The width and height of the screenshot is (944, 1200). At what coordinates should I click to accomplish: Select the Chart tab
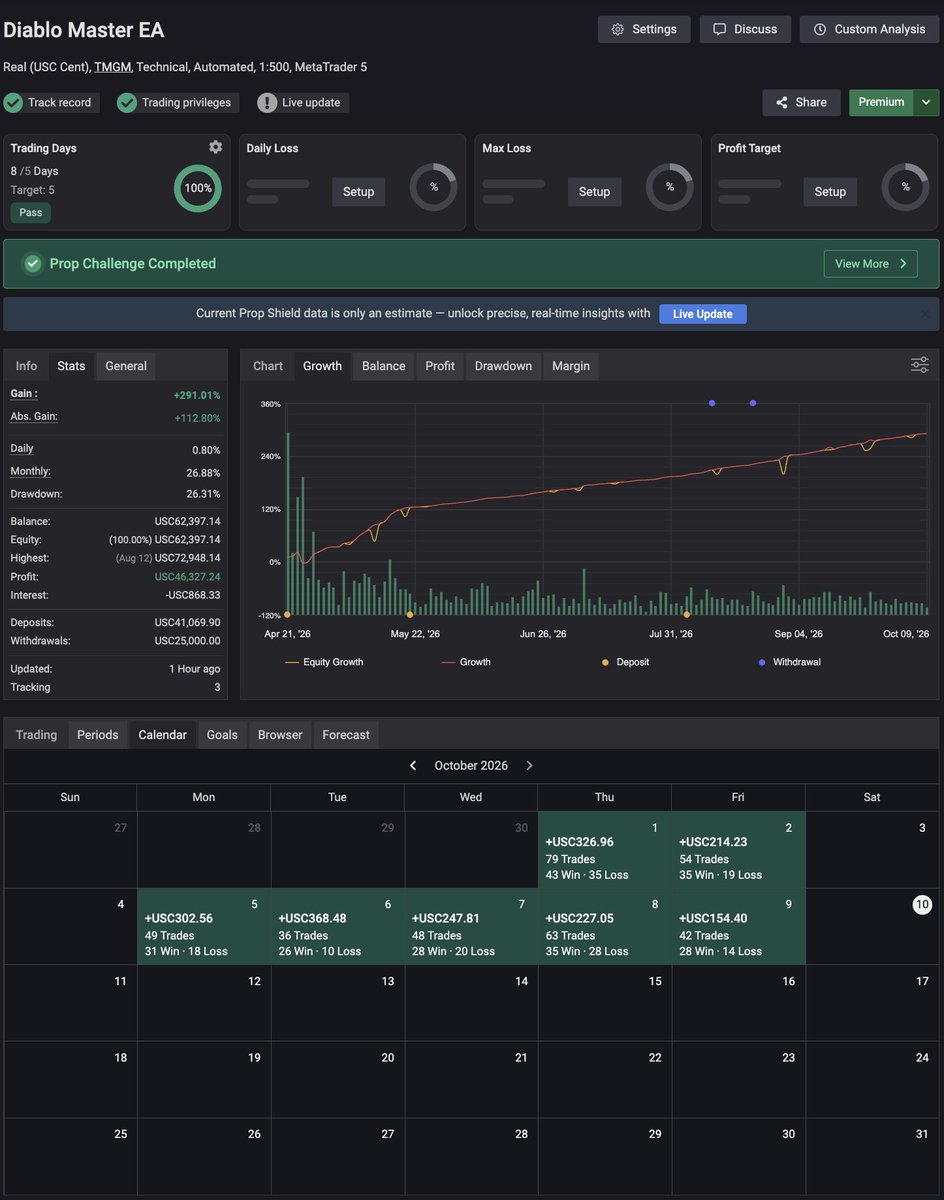point(268,366)
